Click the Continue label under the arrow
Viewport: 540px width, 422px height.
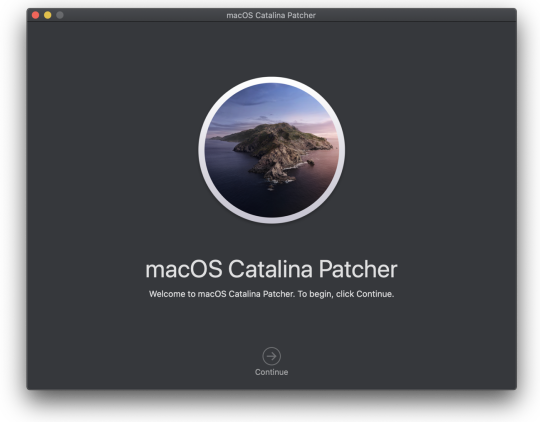271,372
